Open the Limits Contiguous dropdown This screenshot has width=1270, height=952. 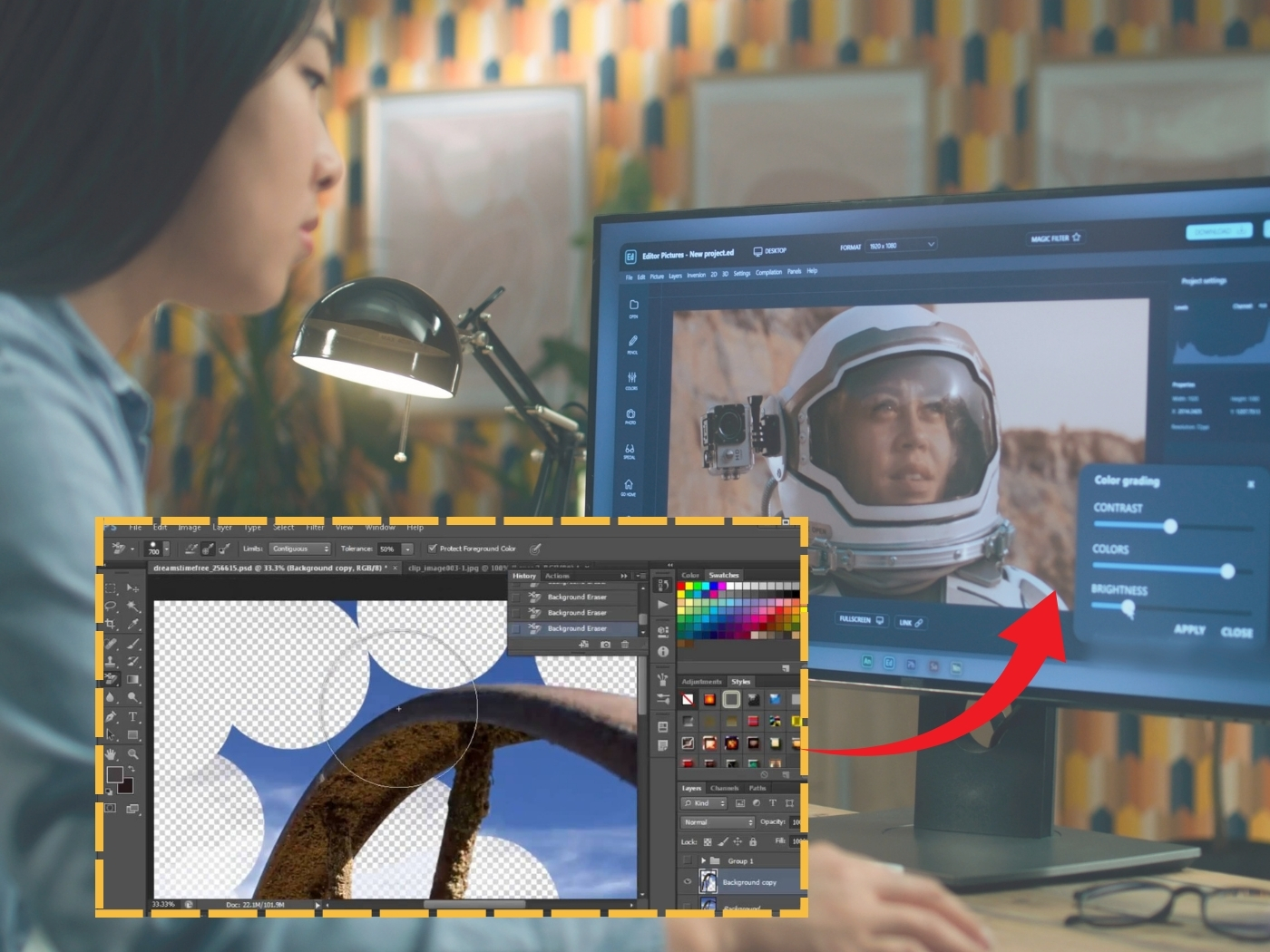pos(299,549)
